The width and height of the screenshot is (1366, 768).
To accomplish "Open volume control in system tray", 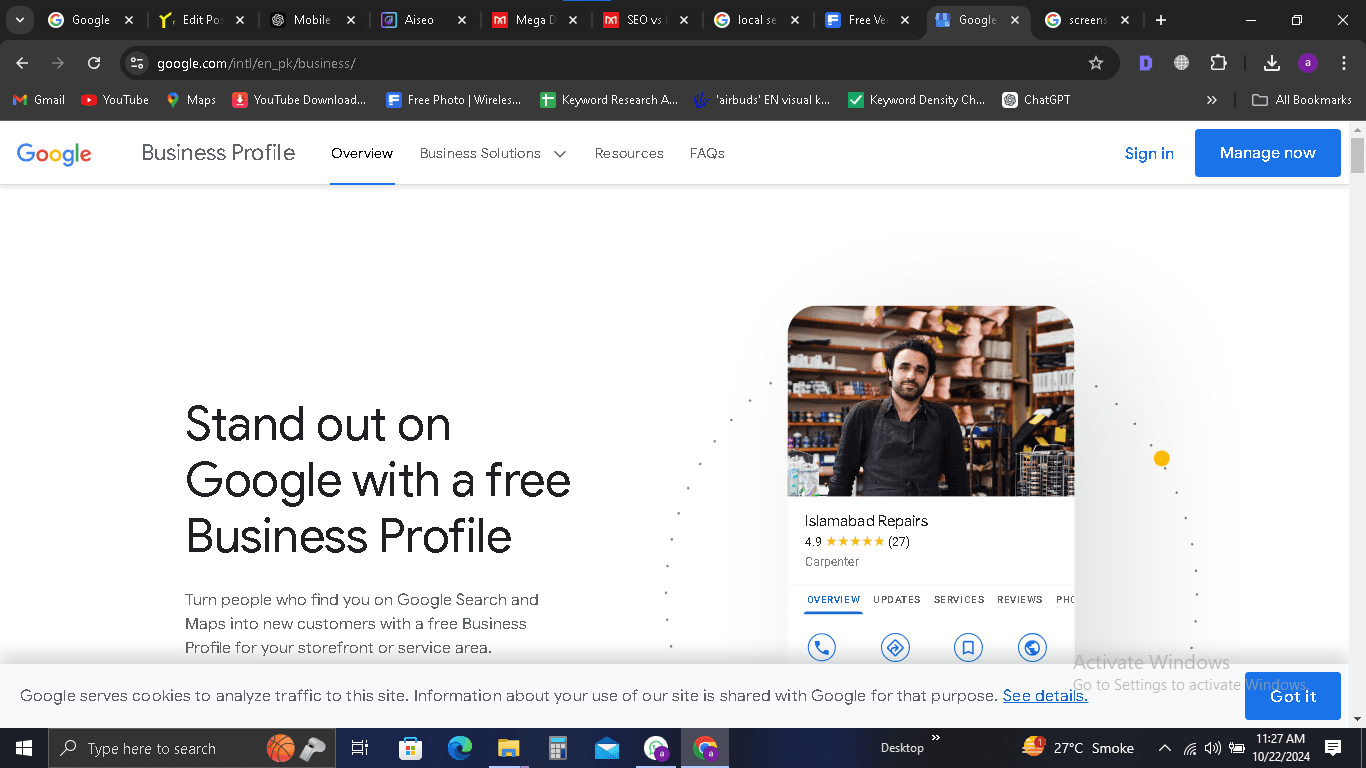I will pyautogui.click(x=1212, y=748).
